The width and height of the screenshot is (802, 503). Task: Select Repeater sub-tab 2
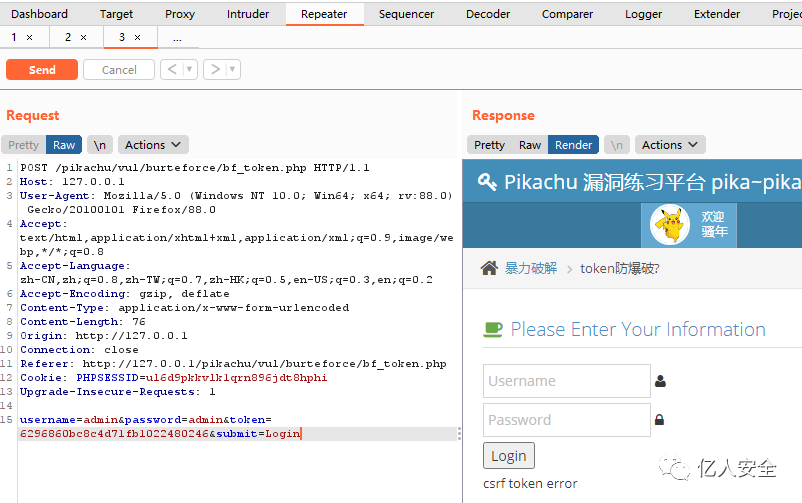click(x=68, y=37)
